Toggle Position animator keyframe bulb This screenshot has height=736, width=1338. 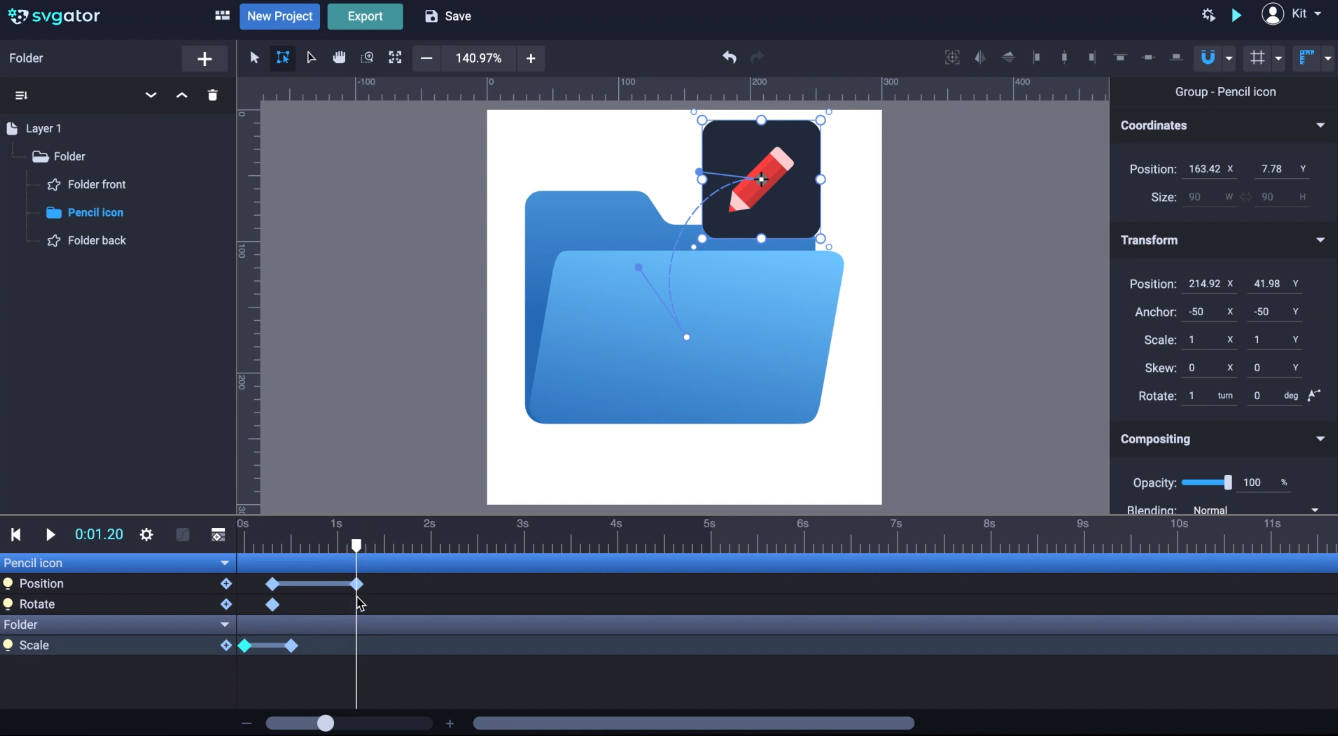(8, 583)
